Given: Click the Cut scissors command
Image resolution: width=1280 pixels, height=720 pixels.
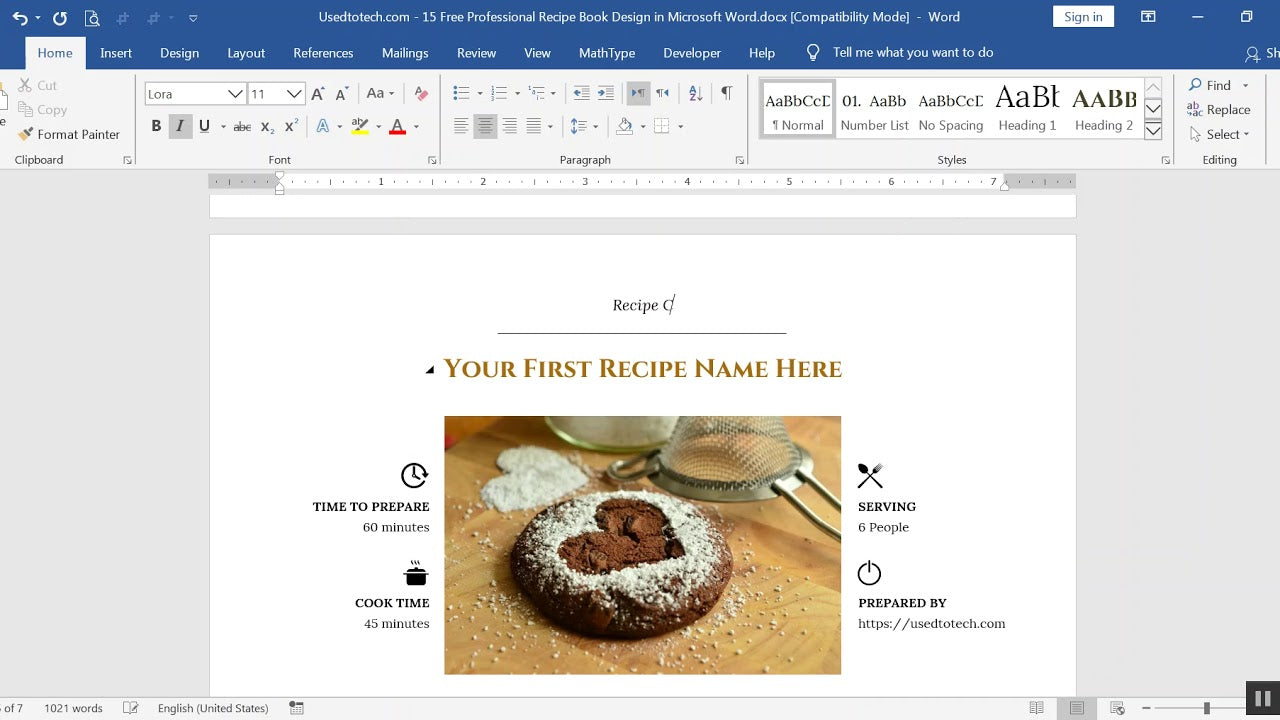Looking at the screenshot, I should tap(37, 85).
